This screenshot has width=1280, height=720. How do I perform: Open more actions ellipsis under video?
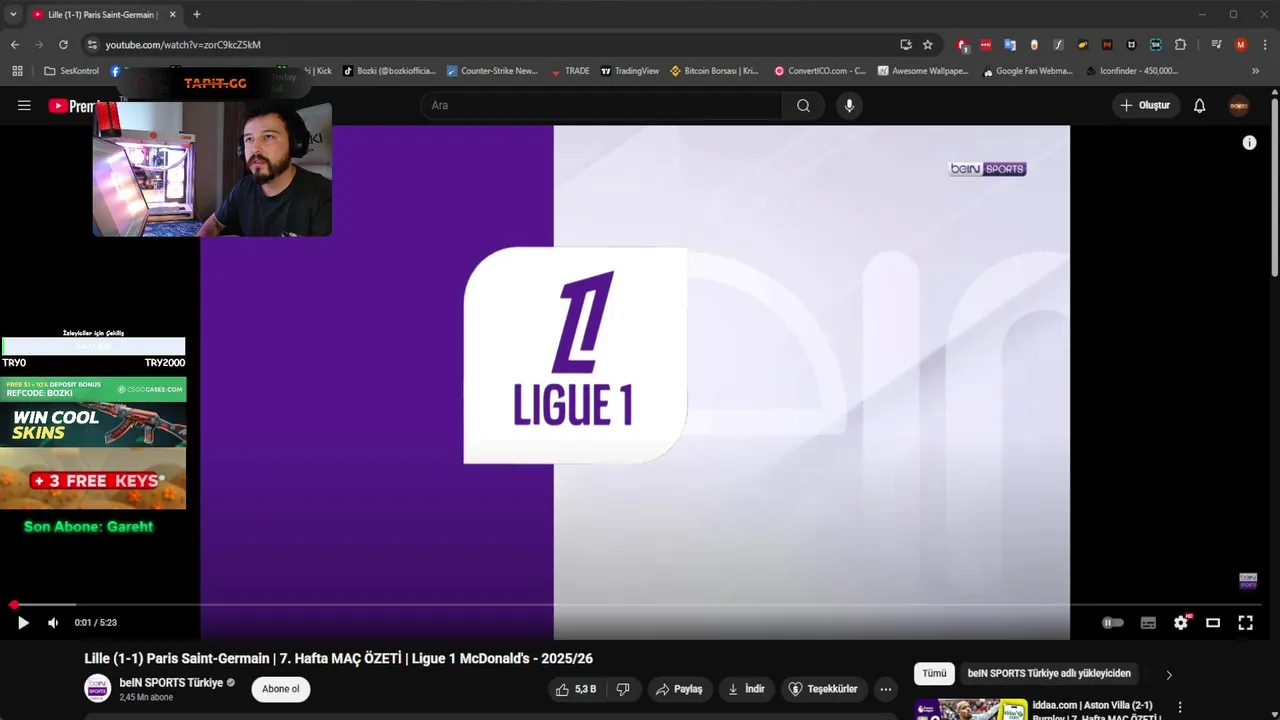coord(885,689)
